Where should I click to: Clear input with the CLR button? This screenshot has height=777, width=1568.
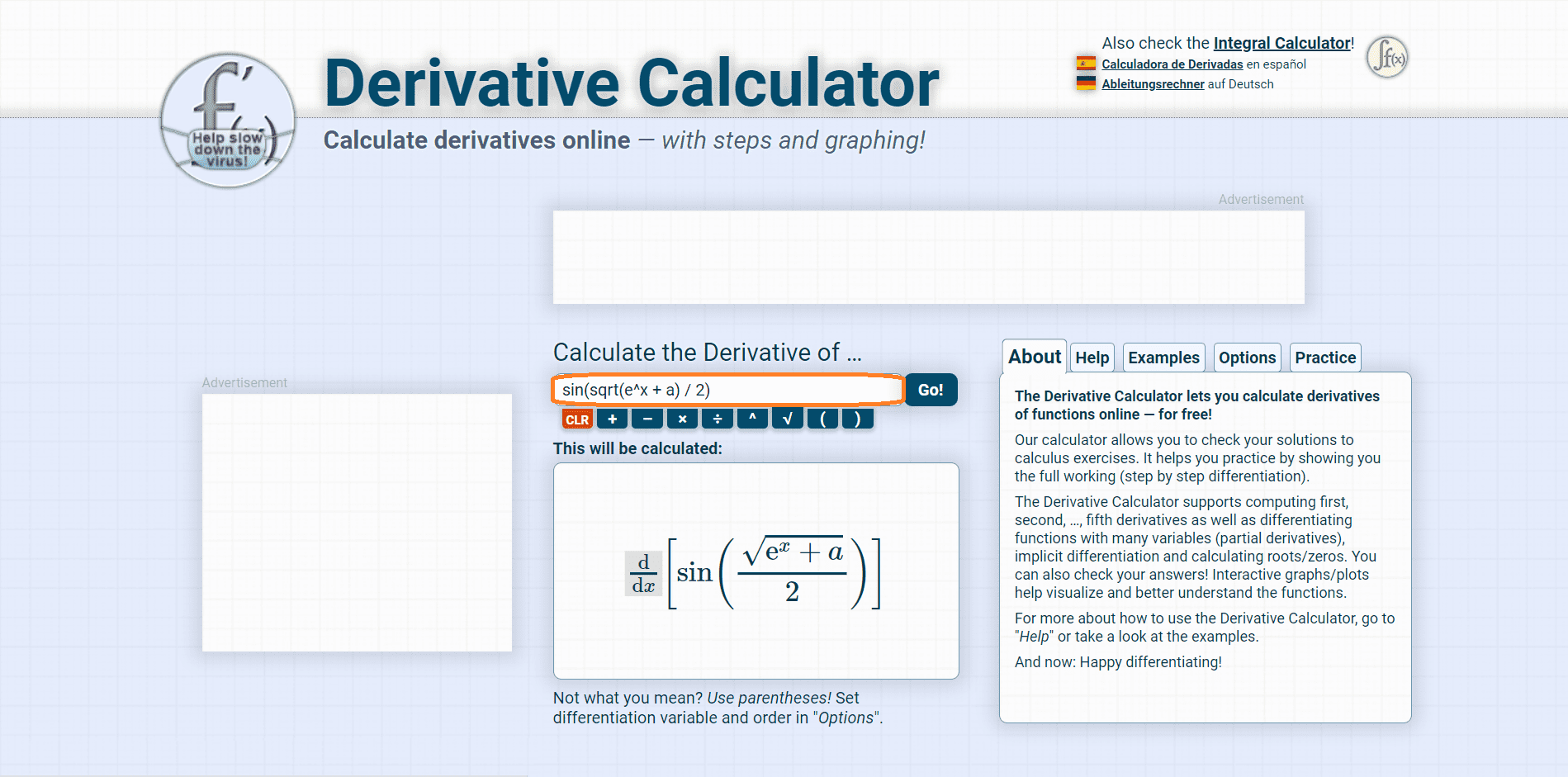577,419
